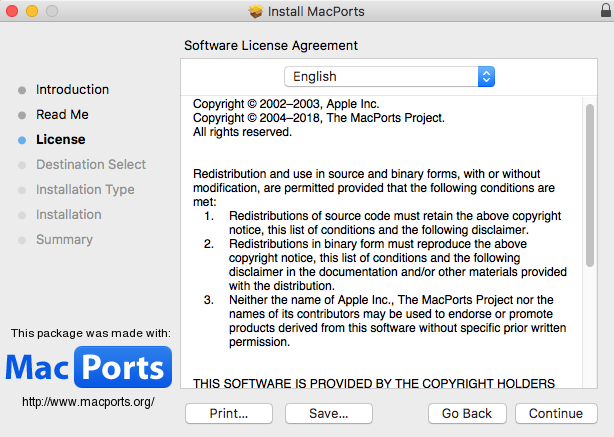Viewport: 614px width, 437px height.
Task: Click the blue dropdown arrows stepper
Action: pyautogui.click(x=486, y=76)
